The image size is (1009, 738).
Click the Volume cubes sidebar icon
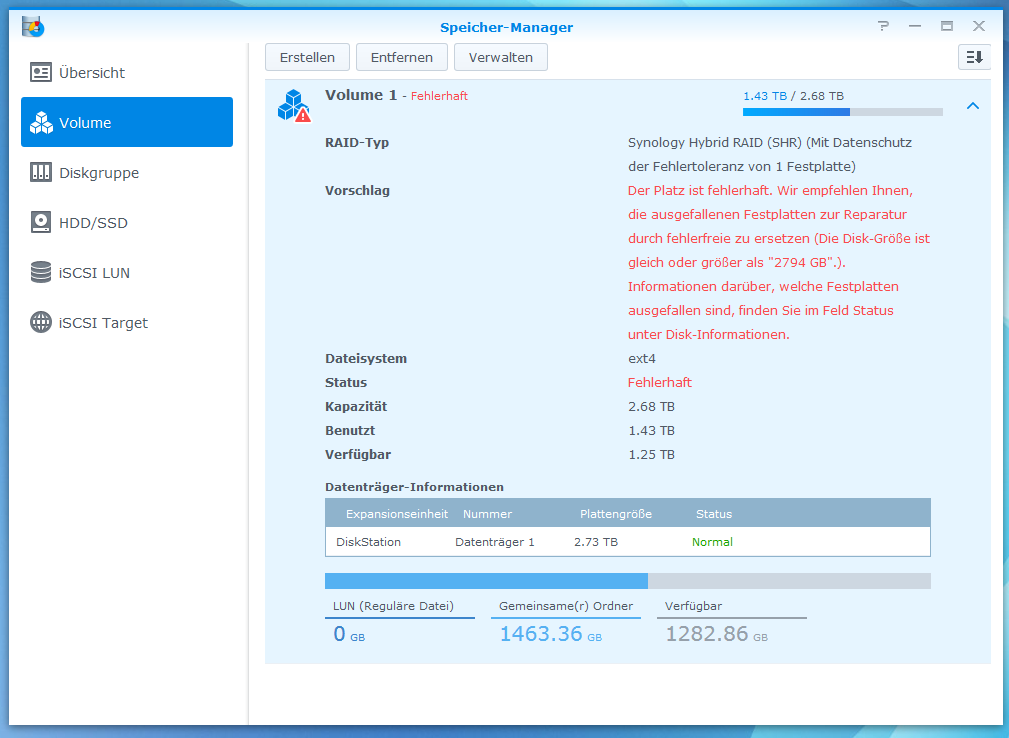[41, 122]
